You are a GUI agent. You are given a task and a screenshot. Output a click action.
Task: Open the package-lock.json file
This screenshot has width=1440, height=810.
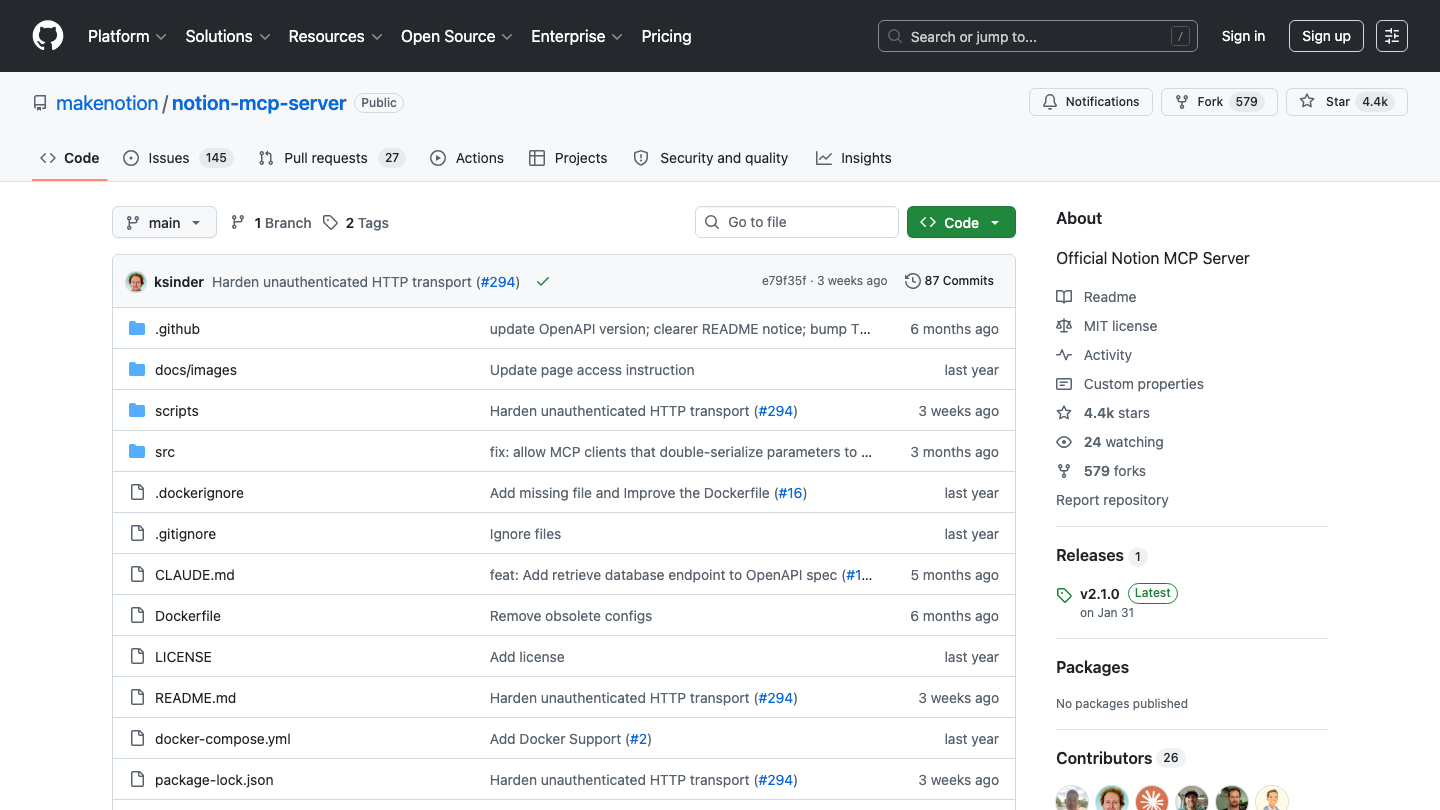click(214, 780)
